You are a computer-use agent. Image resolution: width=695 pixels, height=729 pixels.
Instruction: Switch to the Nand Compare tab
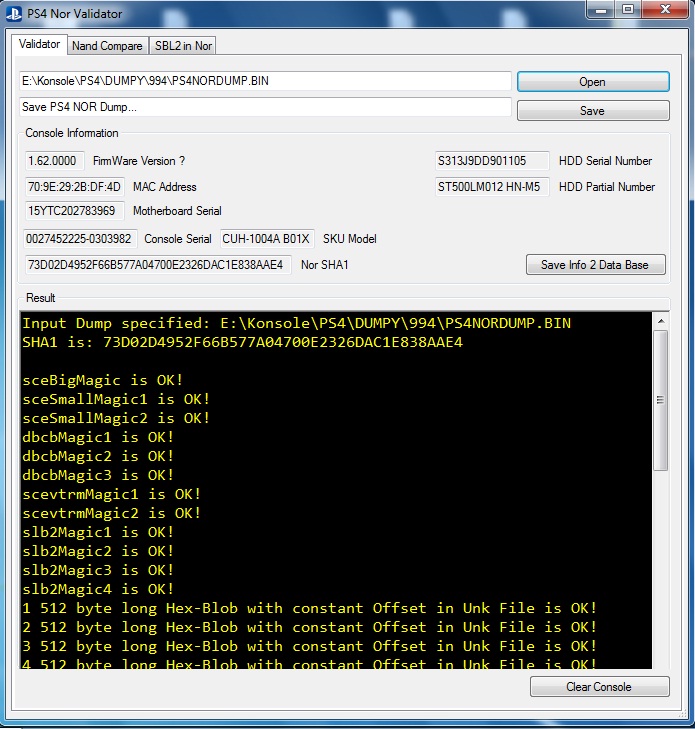coord(107,46)
